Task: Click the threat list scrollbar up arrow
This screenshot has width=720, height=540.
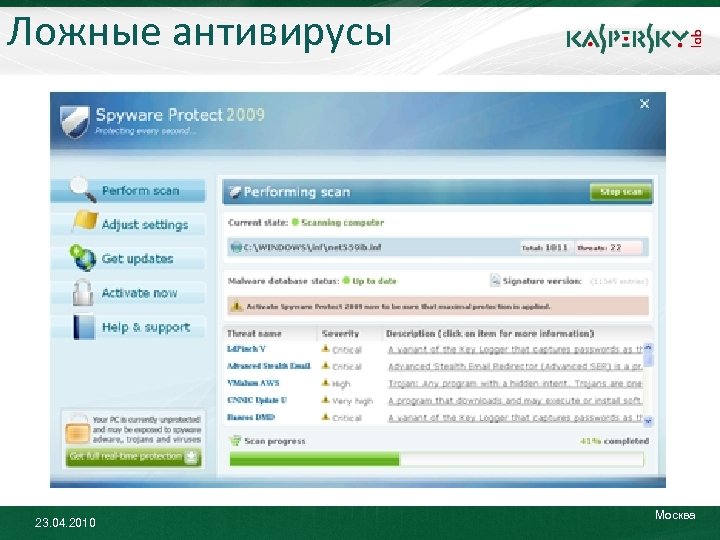Action: coord(648,348)
